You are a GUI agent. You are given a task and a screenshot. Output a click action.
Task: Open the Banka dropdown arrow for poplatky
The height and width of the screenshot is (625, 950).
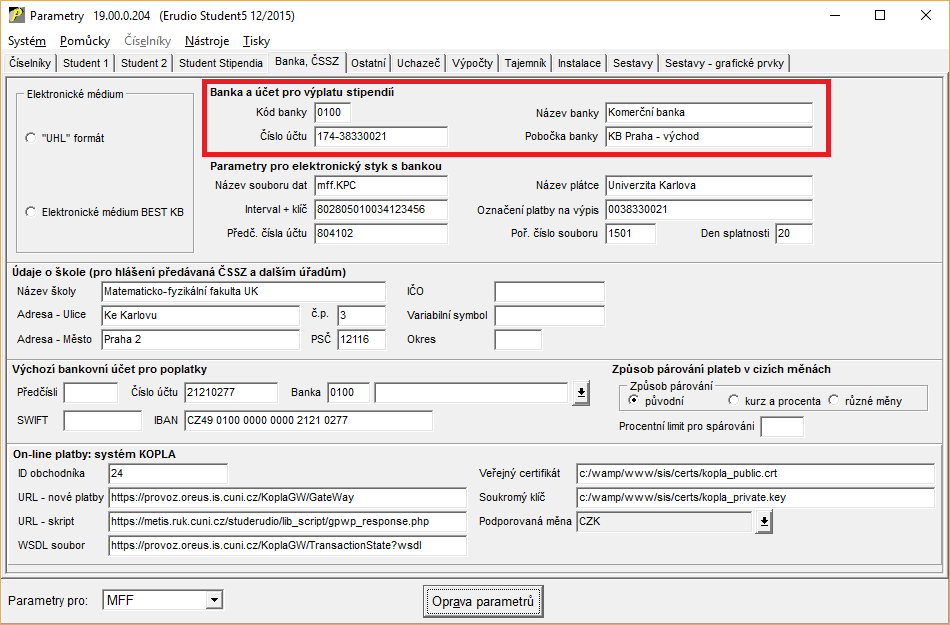tap(580, 392)
